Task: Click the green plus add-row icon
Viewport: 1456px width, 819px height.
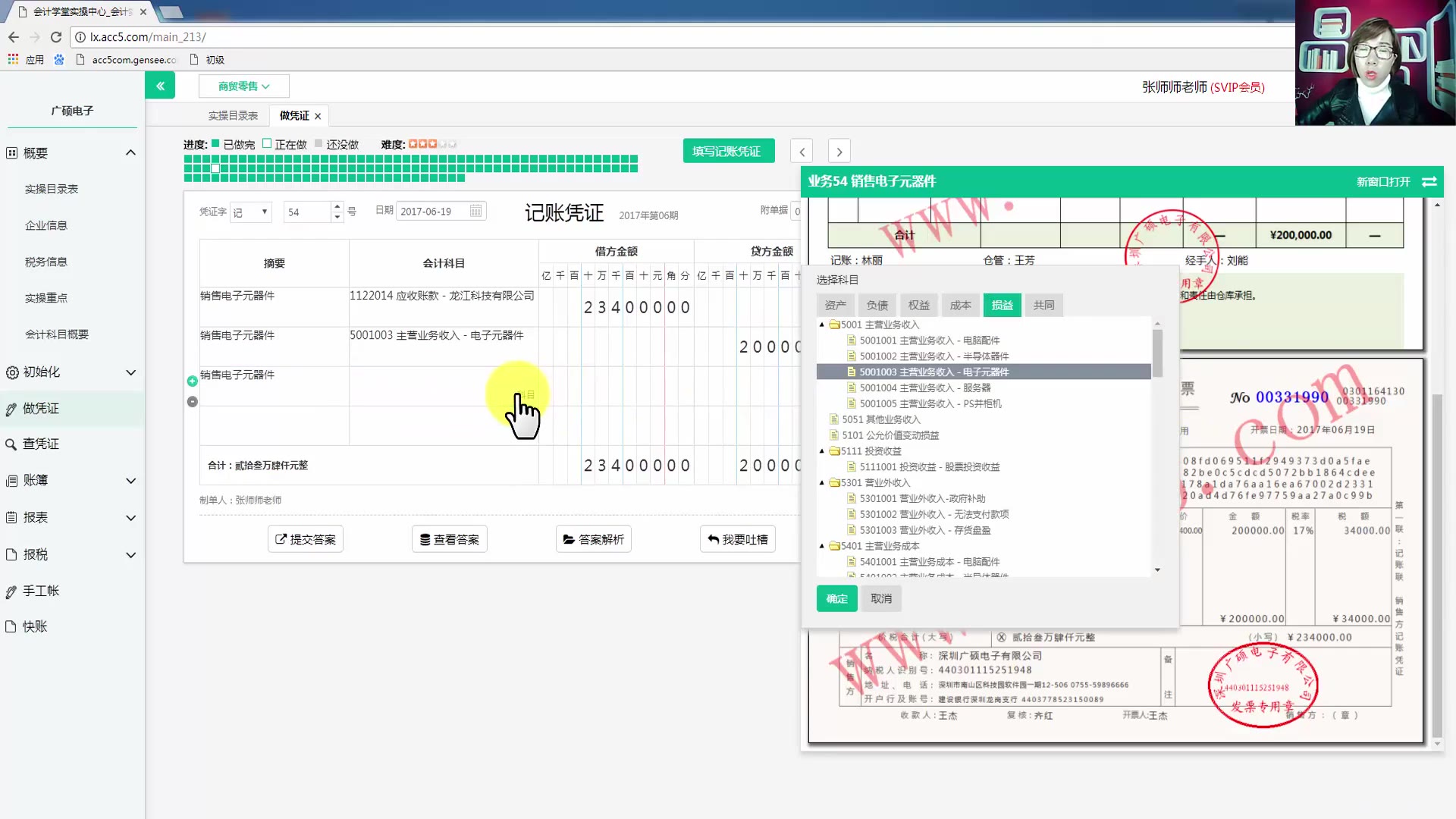Action: (x=193, y=381)
